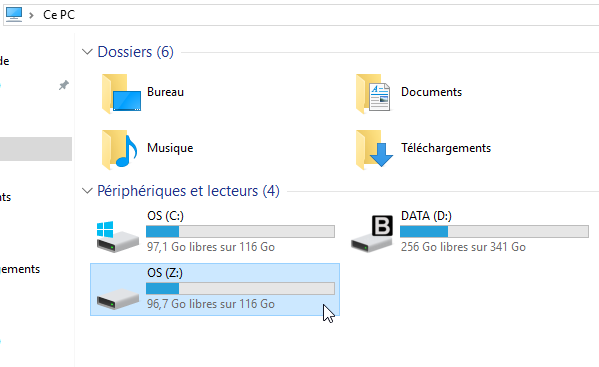Open the Bureau folder icon
Image resolution: width=599 pixels, height=367 pixels.
121,94
